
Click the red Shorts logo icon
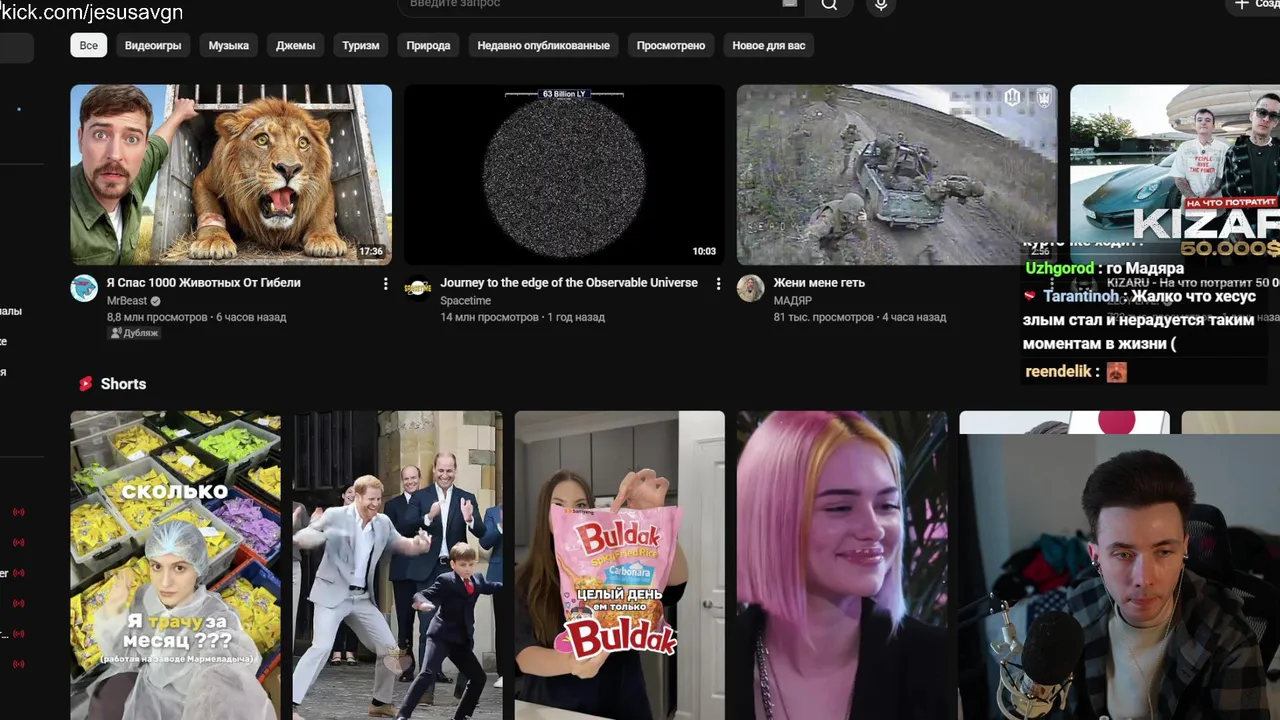point(86,384)
